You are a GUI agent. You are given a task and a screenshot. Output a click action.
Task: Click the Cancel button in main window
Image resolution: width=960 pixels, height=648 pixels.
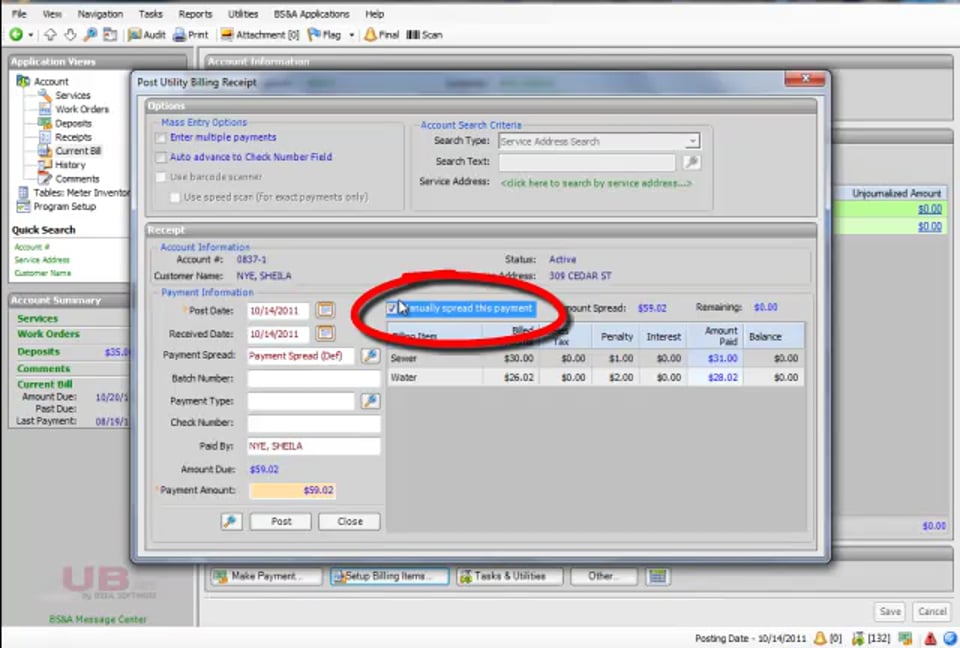[932, 611]
